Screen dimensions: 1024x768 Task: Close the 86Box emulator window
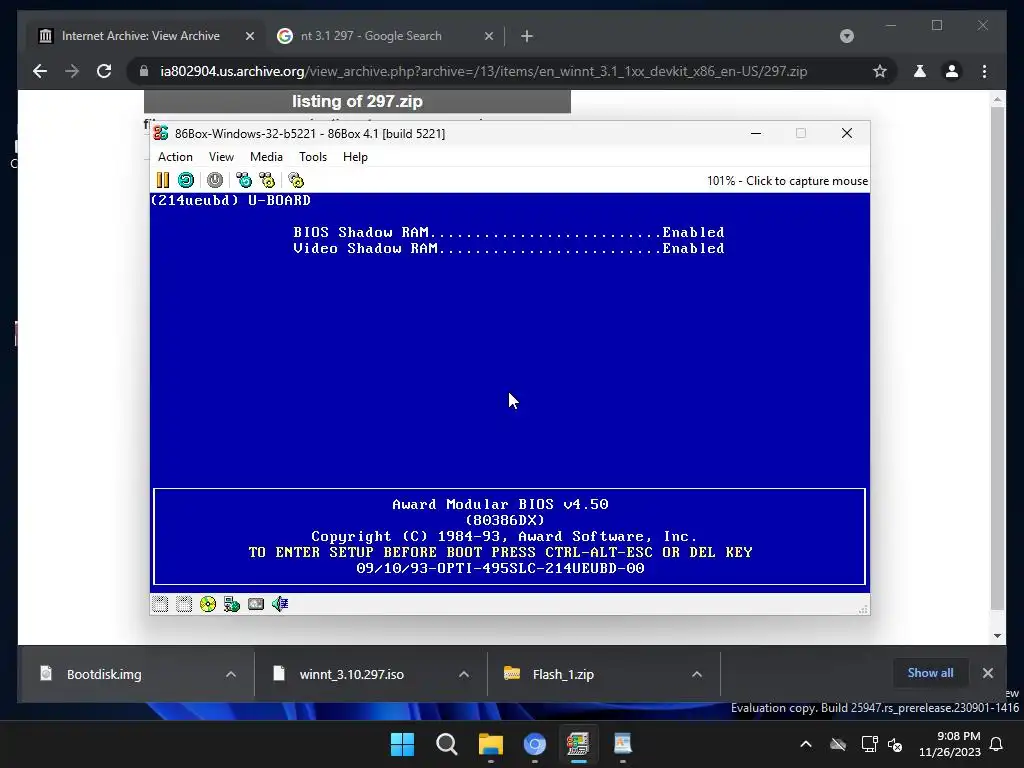847,133
